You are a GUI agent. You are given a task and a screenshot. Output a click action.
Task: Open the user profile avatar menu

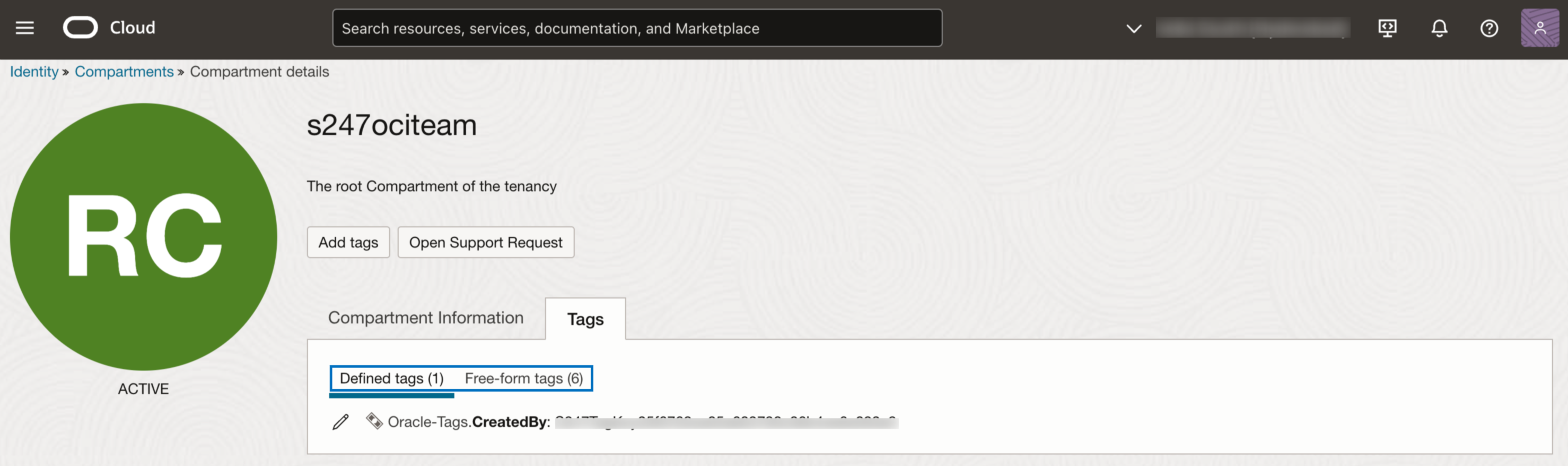click(1539, 28)
